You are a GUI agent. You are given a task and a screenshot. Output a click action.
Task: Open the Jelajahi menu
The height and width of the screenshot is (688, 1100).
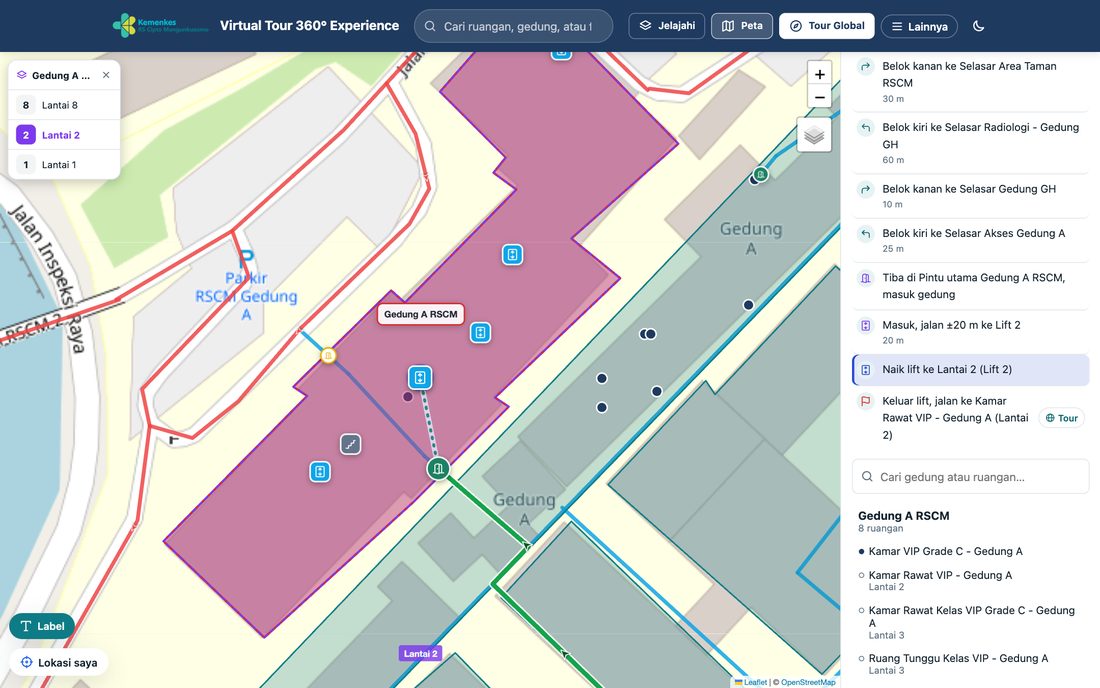666,26
